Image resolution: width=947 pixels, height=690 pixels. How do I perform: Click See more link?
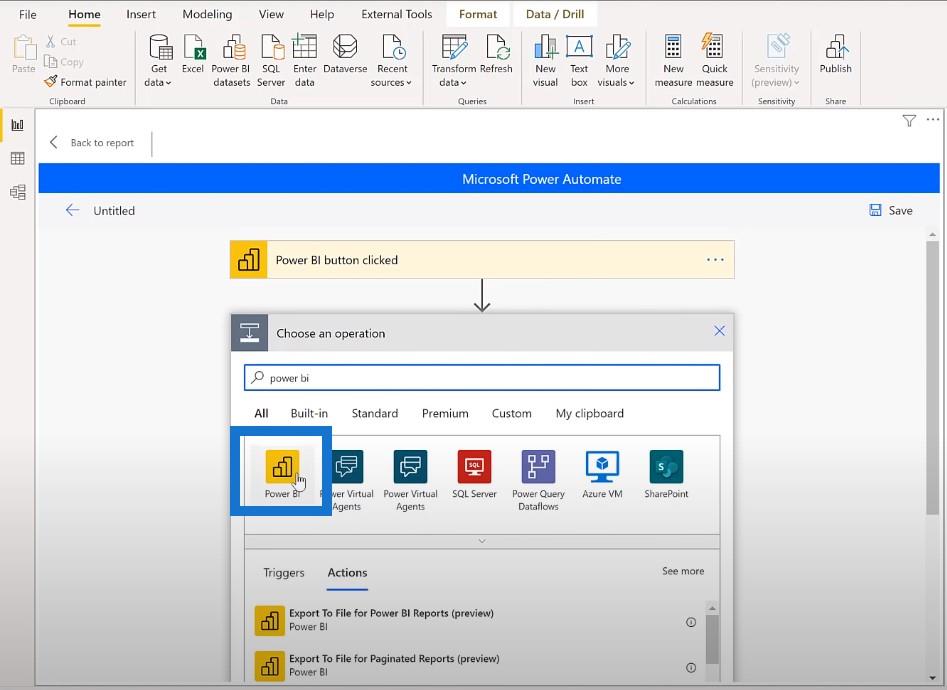click(683, 571)
